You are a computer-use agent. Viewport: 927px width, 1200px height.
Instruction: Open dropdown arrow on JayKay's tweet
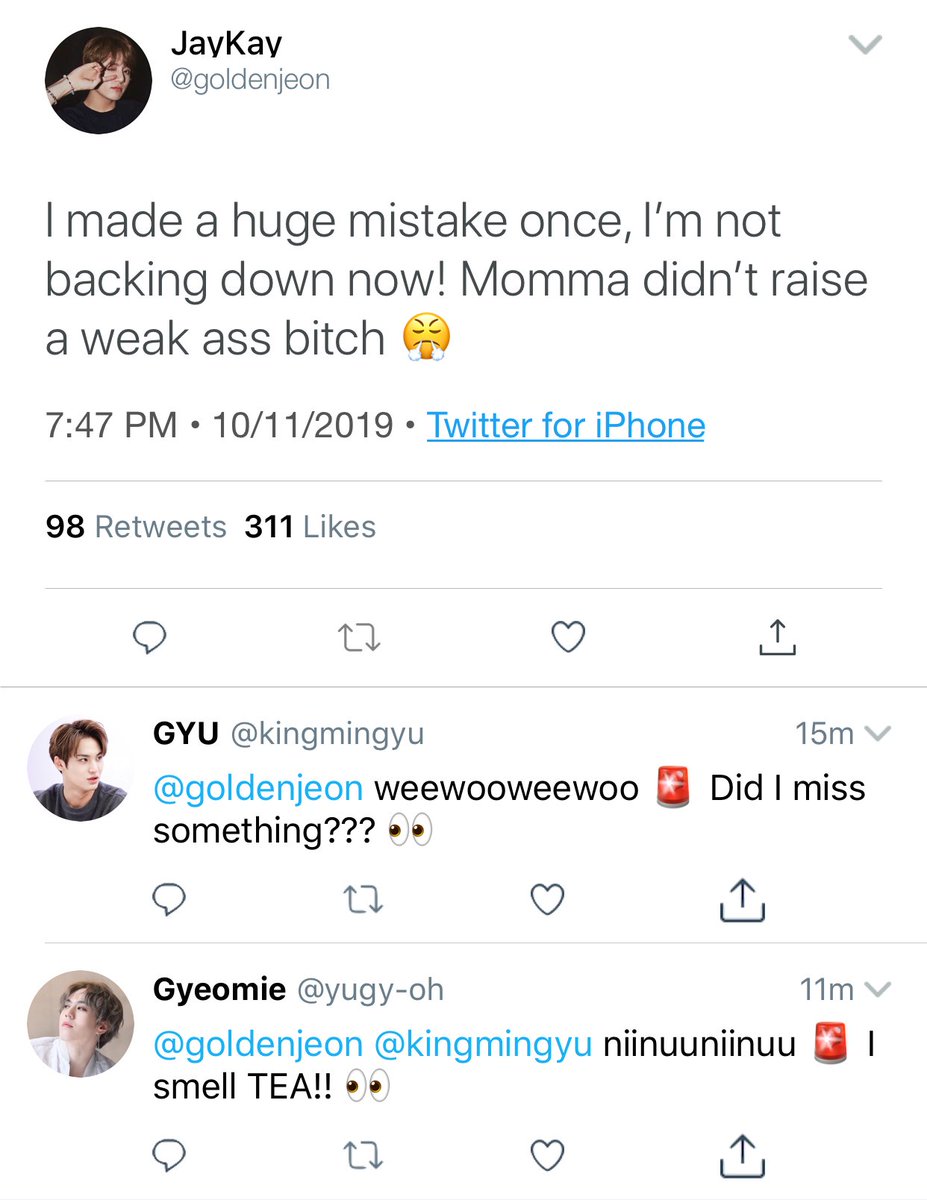click(x=864, y=45)
